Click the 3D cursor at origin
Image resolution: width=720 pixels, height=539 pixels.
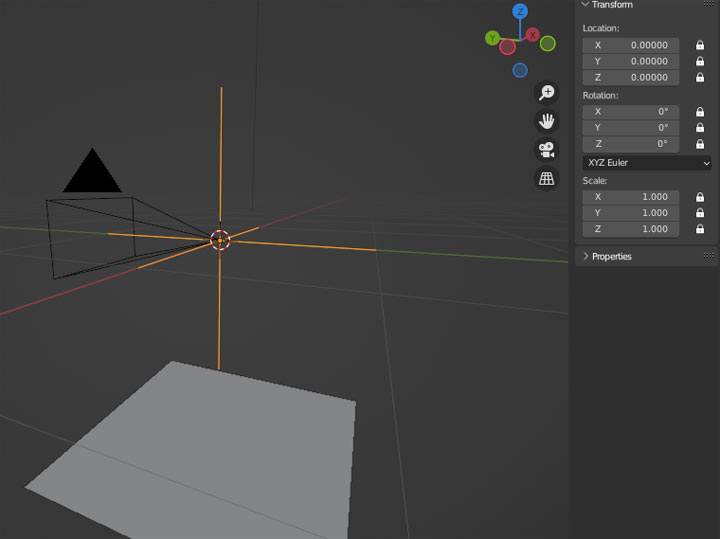click(x=220, y=240)
